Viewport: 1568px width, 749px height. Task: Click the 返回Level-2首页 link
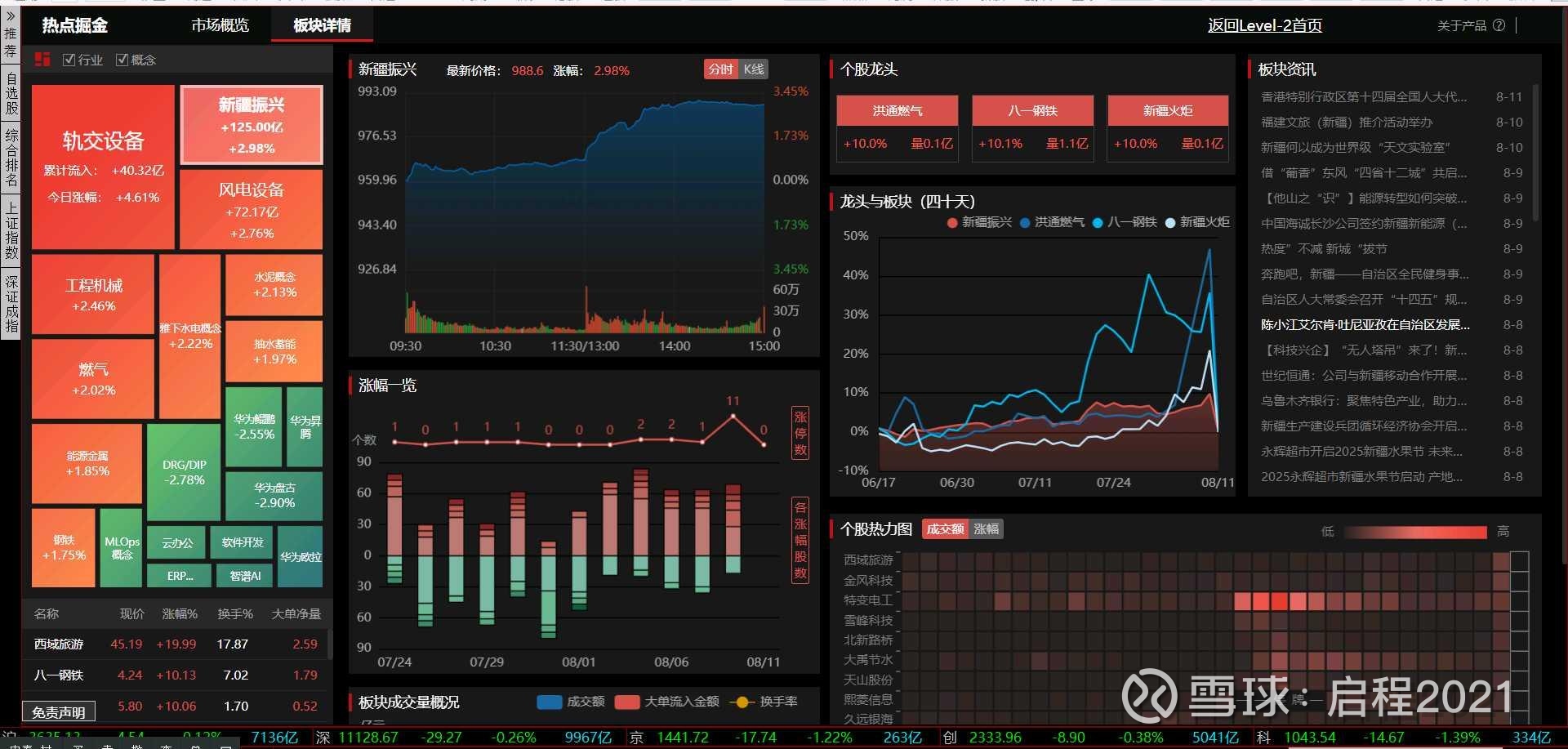[x=1264, y=25]
